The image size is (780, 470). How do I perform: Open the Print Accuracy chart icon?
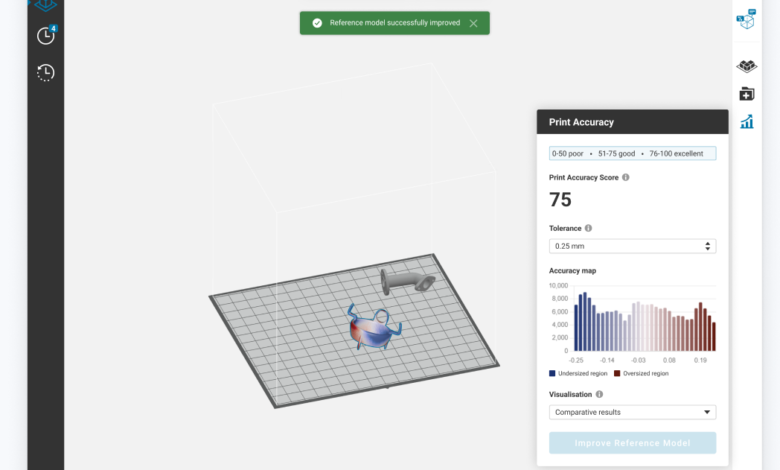pyautogui.click(x=746, y=122)
